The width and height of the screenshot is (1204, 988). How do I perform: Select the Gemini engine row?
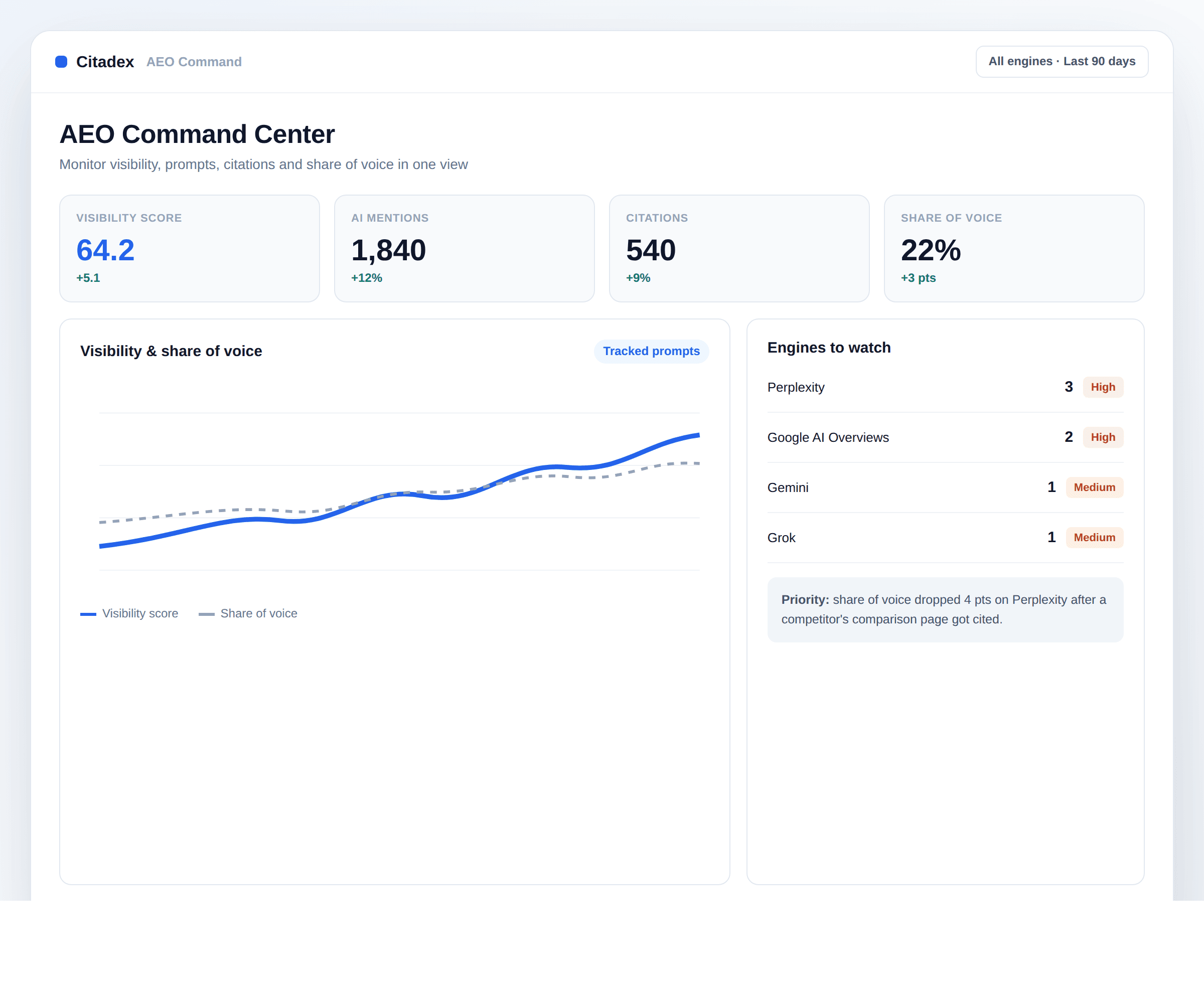point(945,487)
